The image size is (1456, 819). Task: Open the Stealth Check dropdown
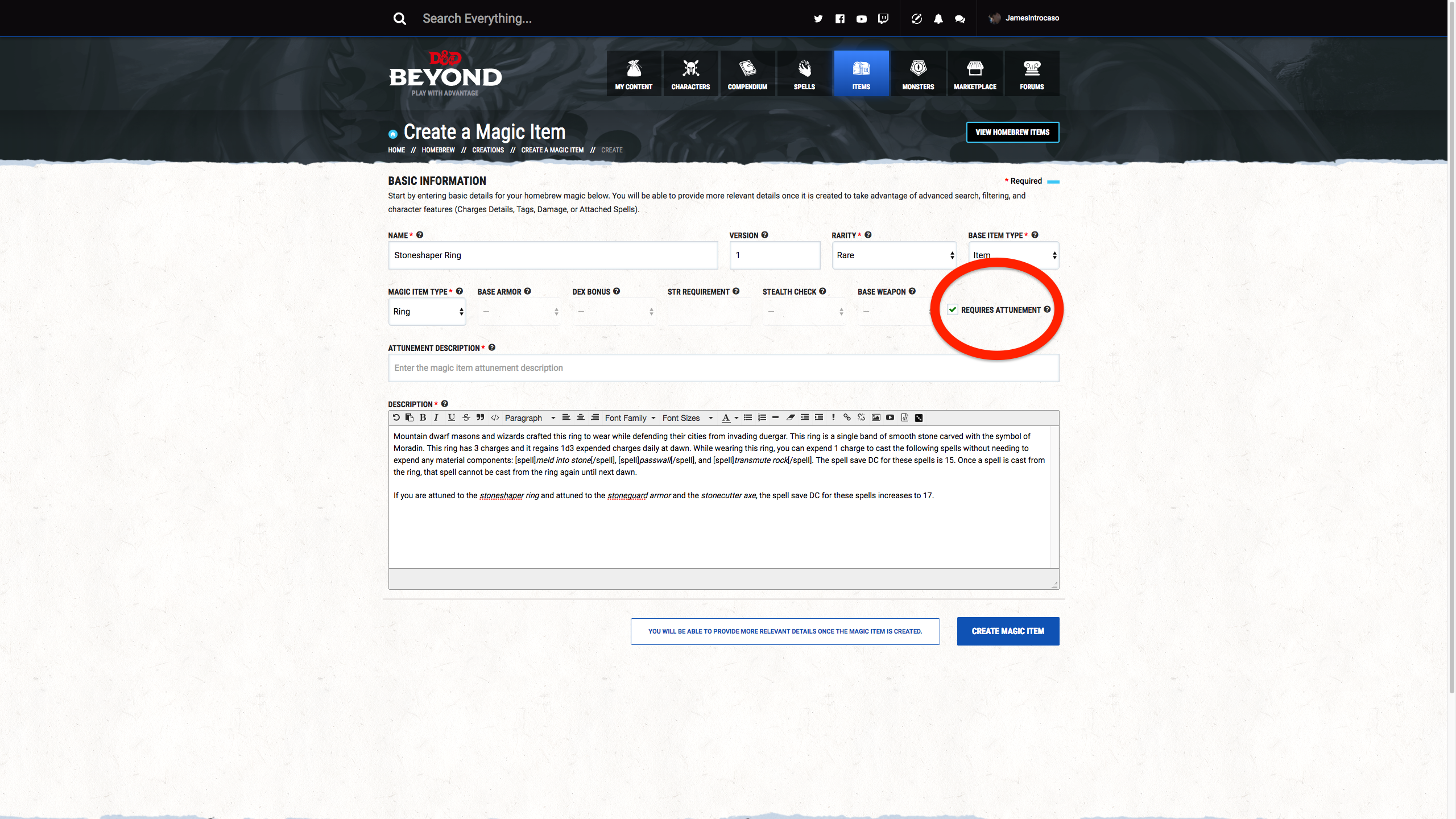pyautogui.click(x=804, y=312)
